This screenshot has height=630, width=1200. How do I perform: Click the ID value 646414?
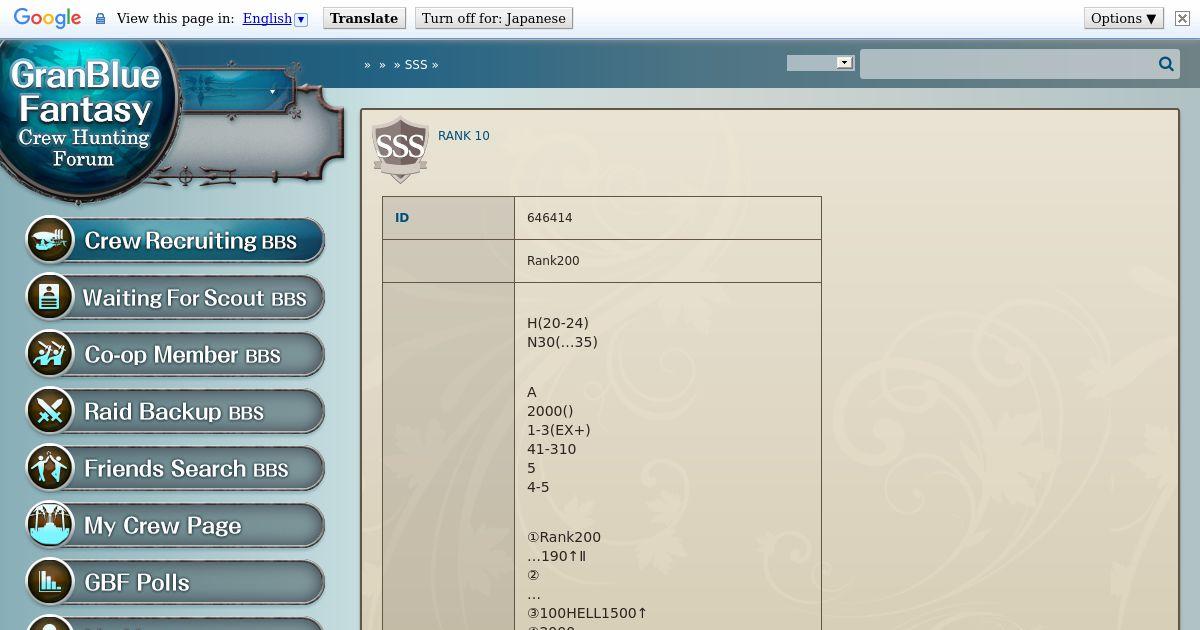[550, 218]
